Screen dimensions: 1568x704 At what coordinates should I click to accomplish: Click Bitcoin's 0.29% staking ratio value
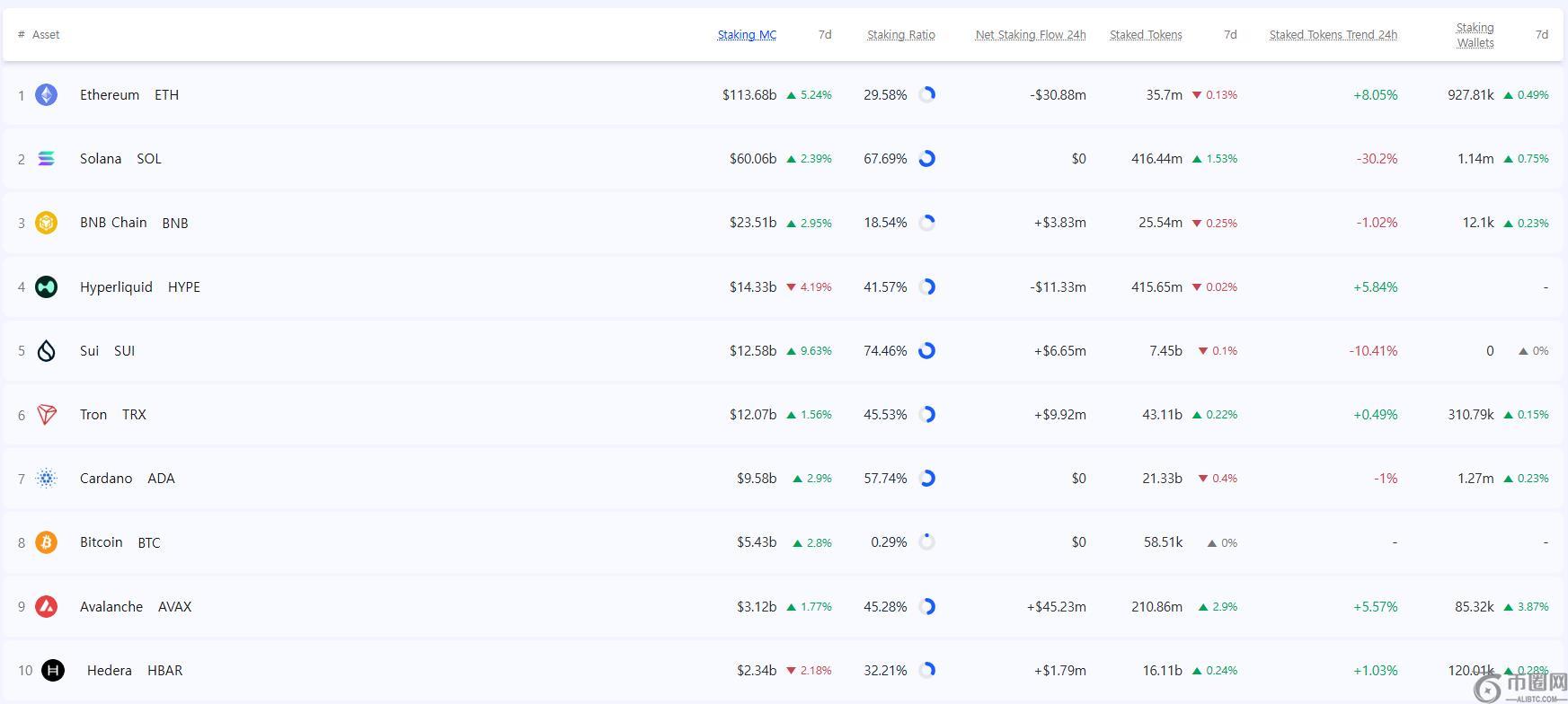tap(889, 542)
